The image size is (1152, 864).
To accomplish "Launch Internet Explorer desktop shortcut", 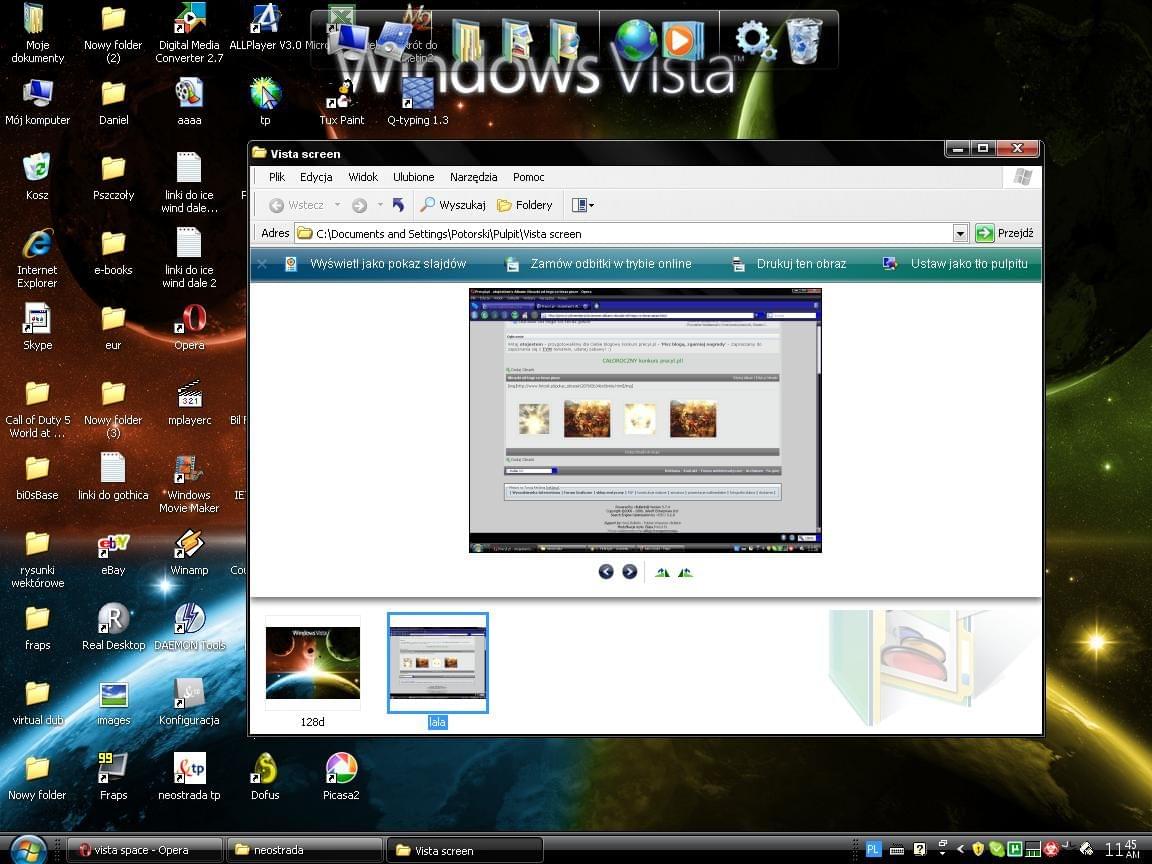I will [x=37, y=259].
